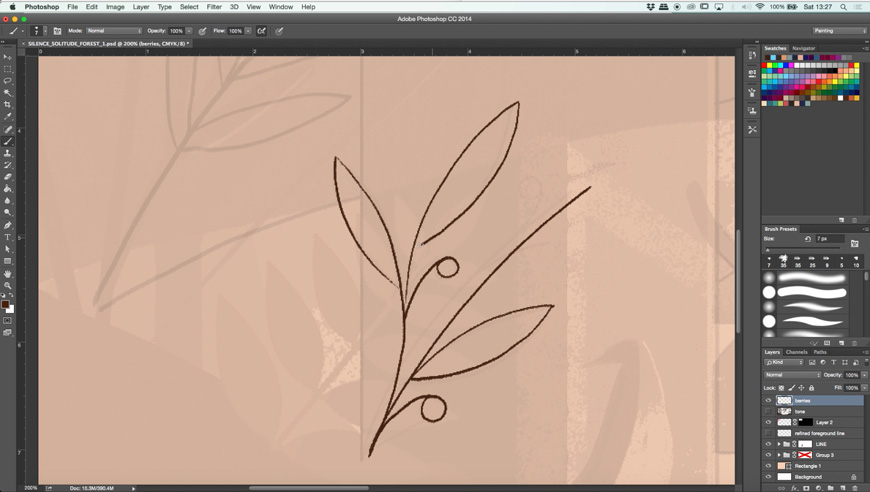The height and width of the screenshot is (492, 870).
Task: Select the Crop tool
Action: click(7, 104)
